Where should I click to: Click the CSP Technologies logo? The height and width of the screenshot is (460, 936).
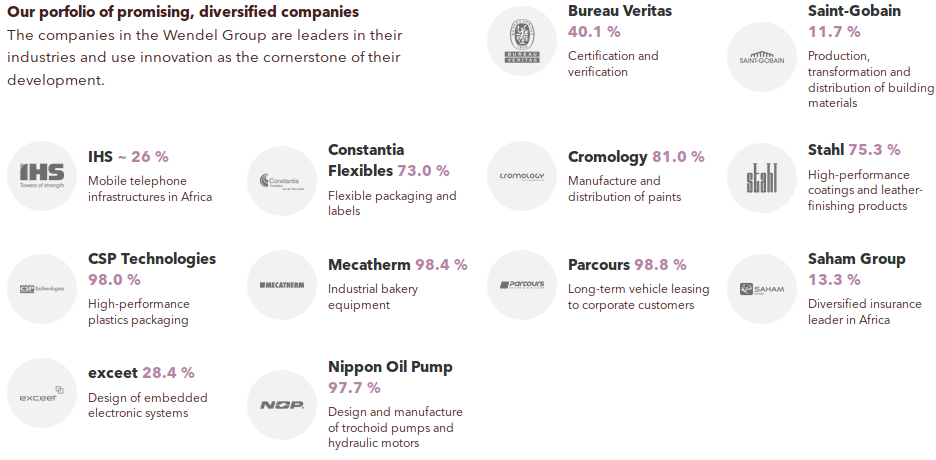click(x=41, y=288)
